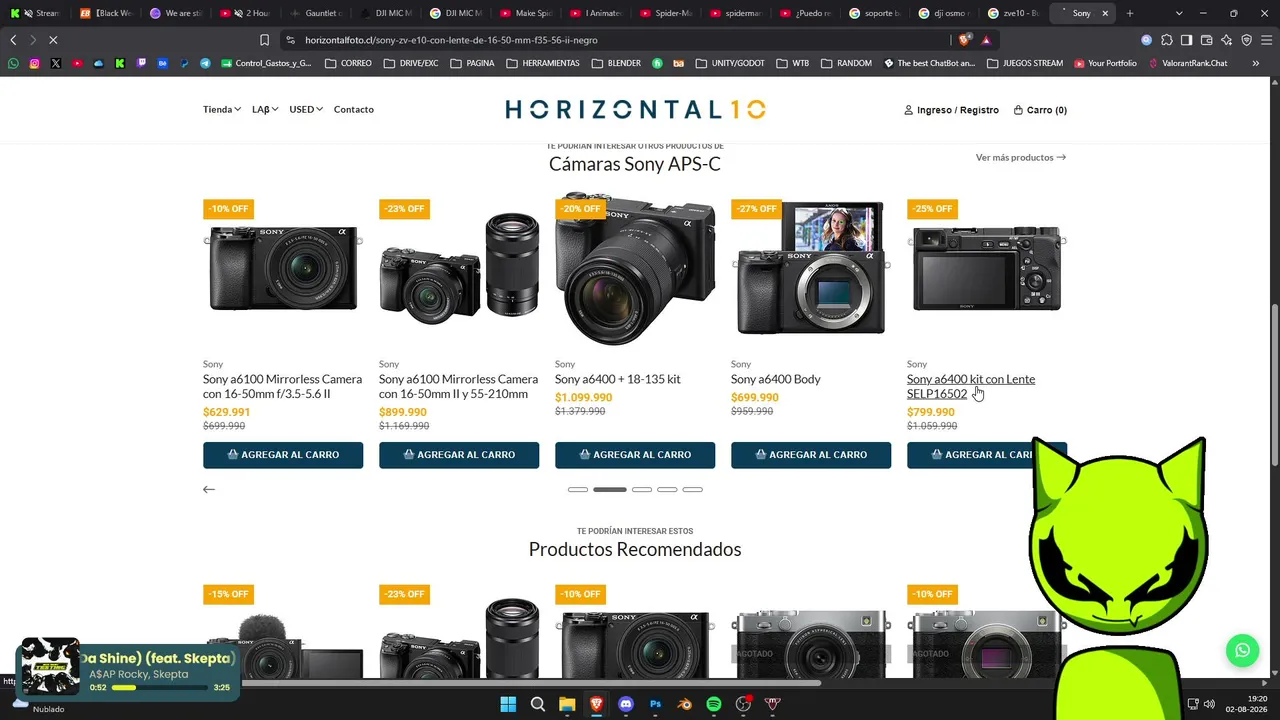Stop loading the page
Viewport: 1280px width, 720px height.
53,40
